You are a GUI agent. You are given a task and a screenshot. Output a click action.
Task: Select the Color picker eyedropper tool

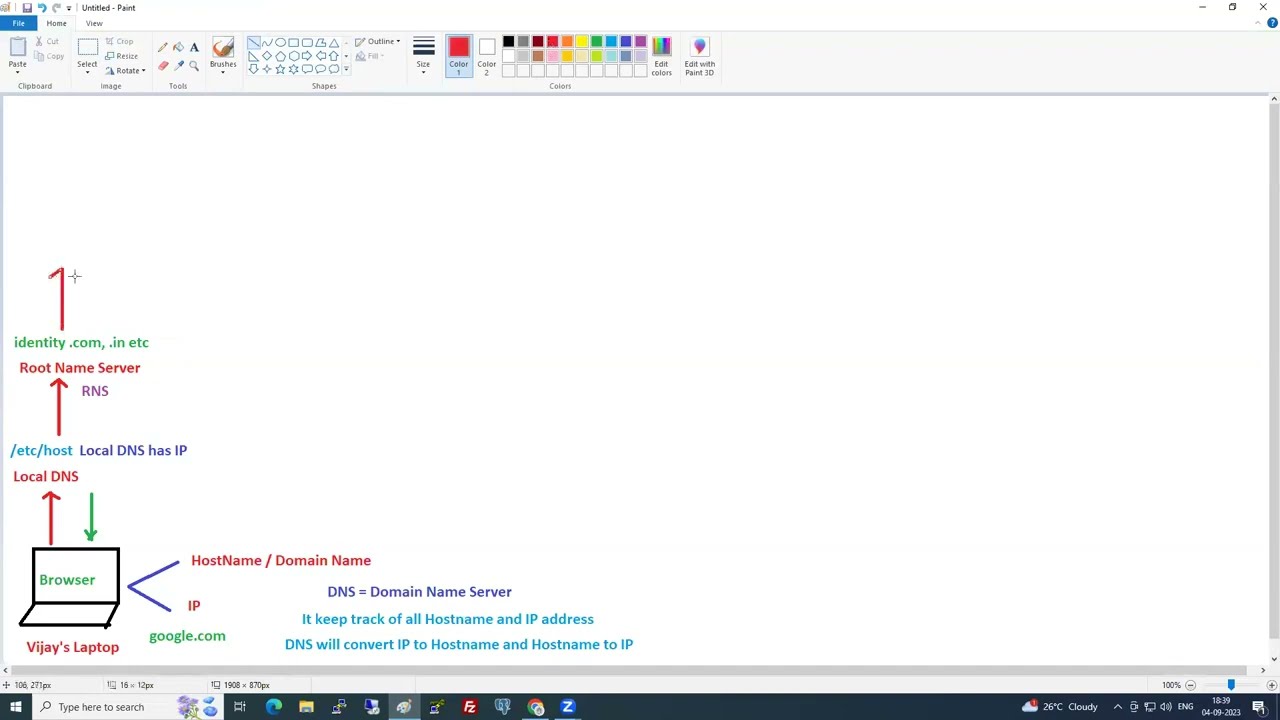[x=178, y=65]
